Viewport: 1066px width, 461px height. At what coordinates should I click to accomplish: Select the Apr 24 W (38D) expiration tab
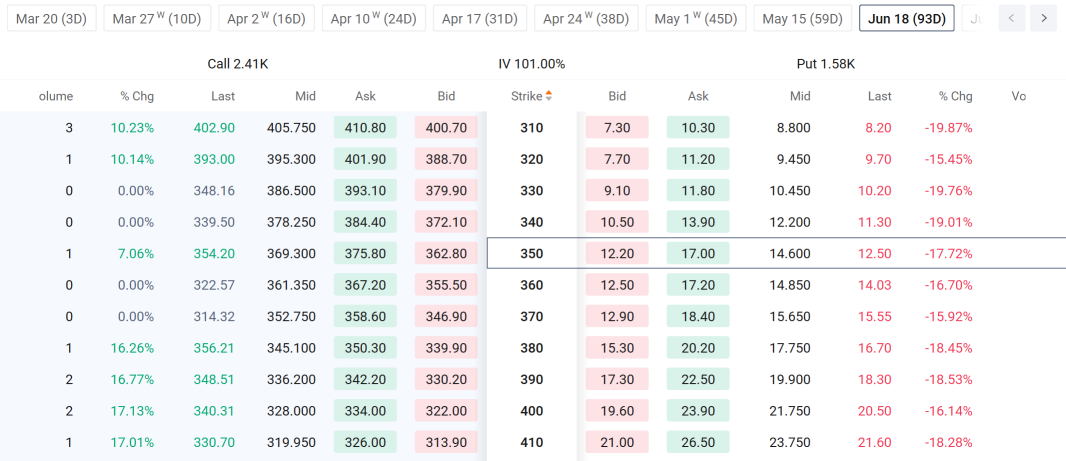pos(586,18)
